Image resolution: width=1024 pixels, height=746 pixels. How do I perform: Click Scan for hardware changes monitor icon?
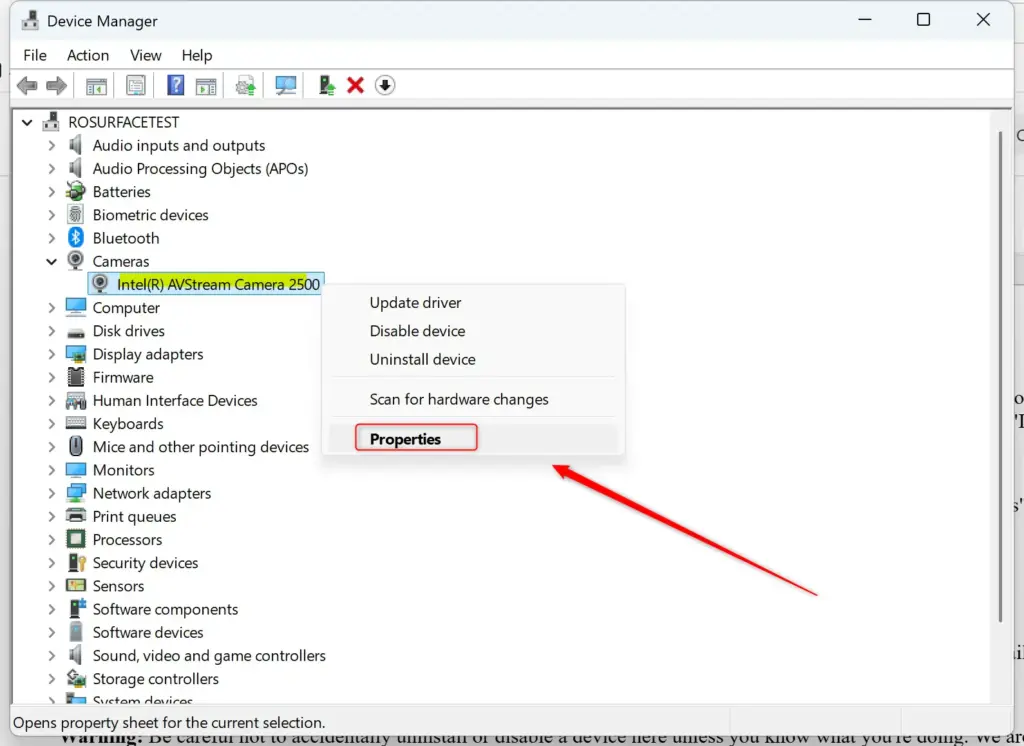[x=285, y=86]
